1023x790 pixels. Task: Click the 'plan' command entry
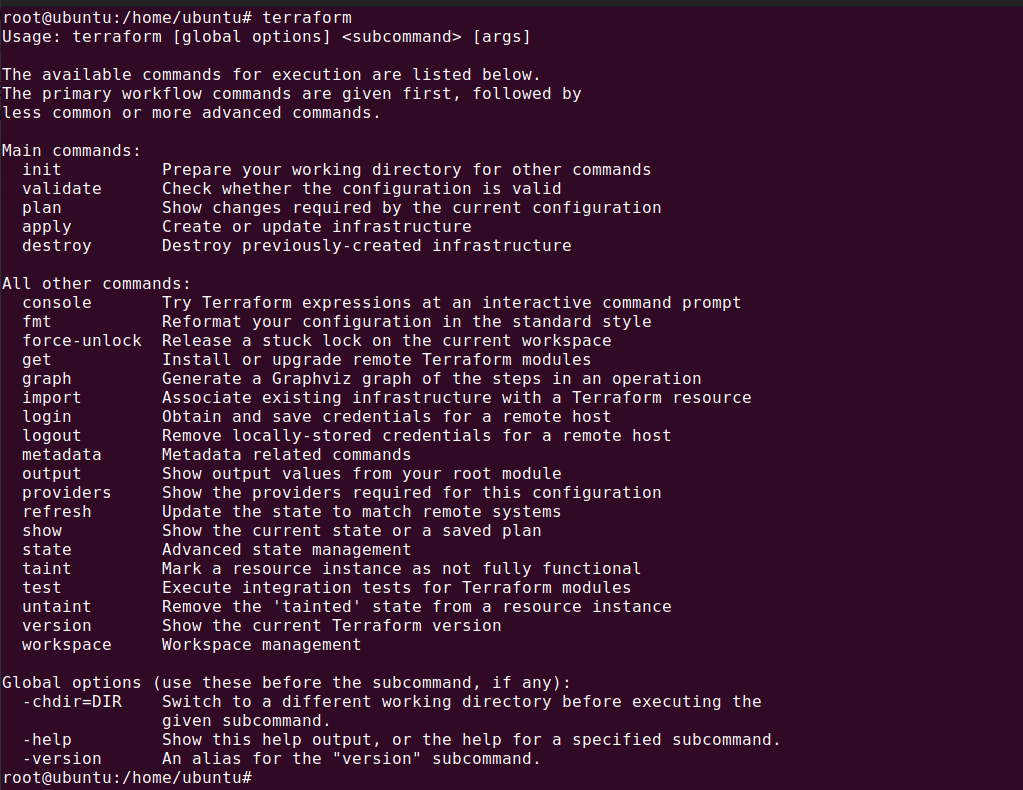42,208
